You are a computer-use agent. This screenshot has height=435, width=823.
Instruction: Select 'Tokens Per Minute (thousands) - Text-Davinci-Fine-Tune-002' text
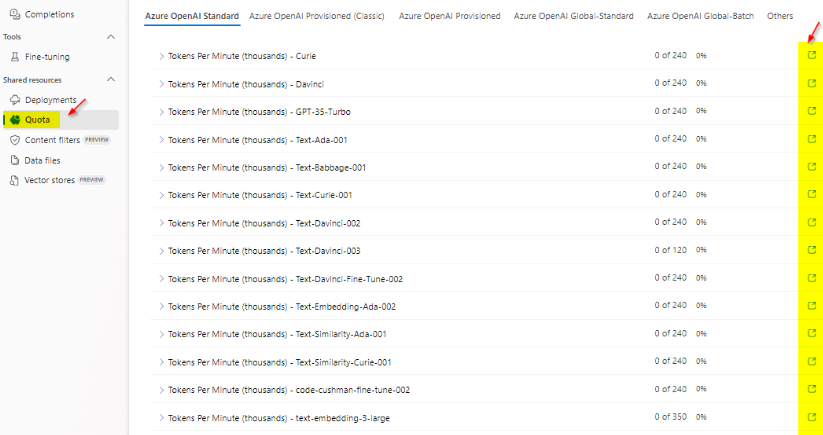pos(285,279)
